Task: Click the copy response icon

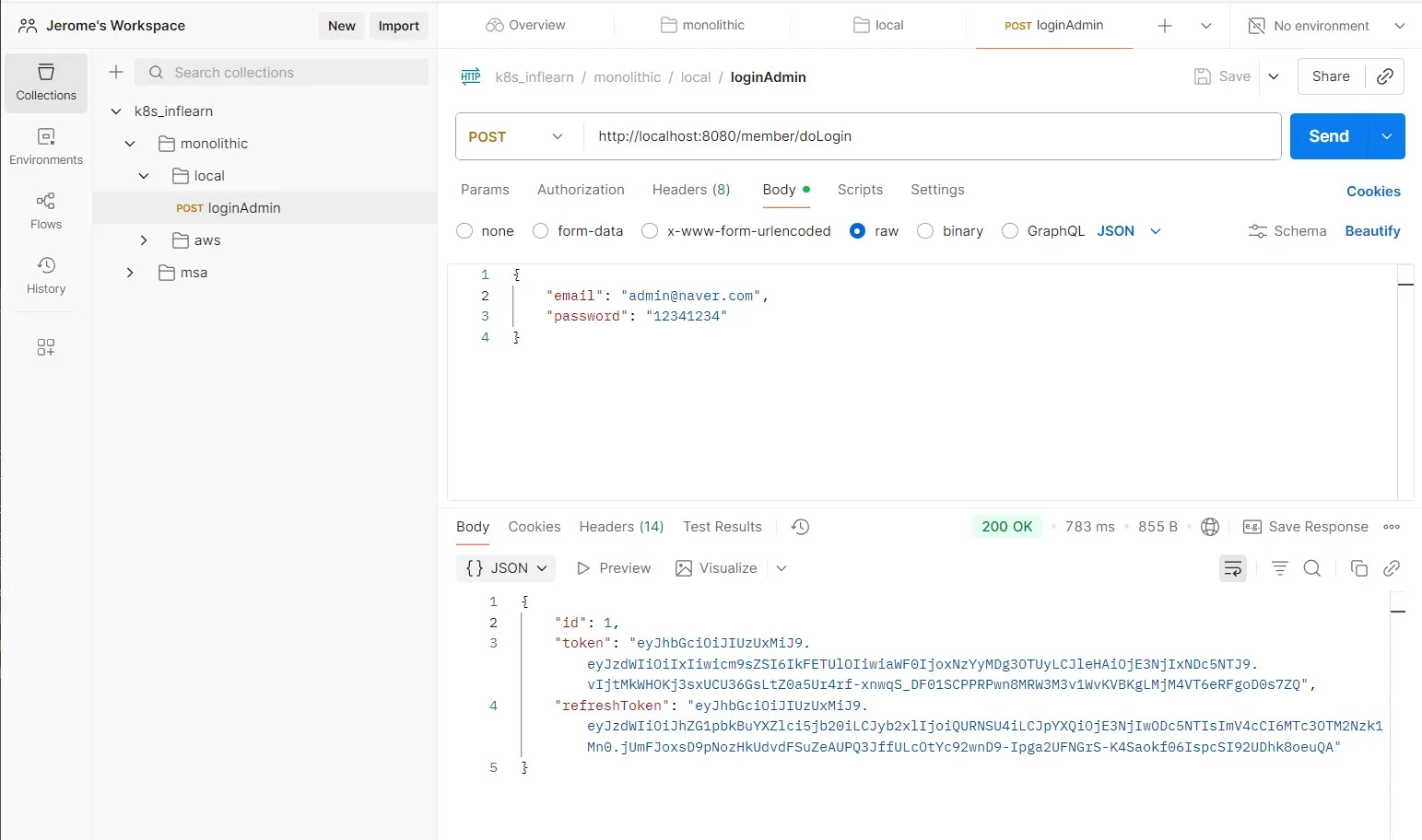Action: point(1358,568)
